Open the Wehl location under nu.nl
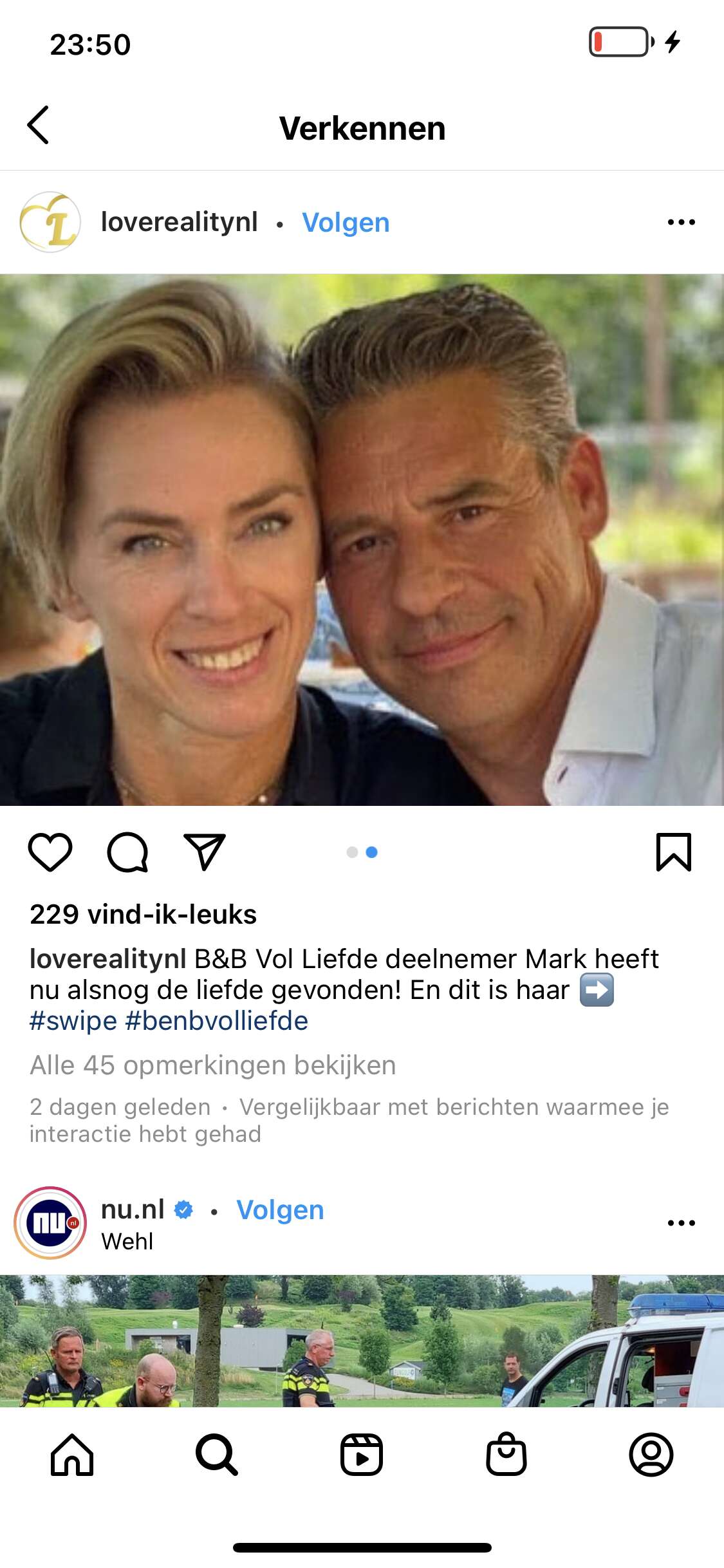 click(127, 1241)
